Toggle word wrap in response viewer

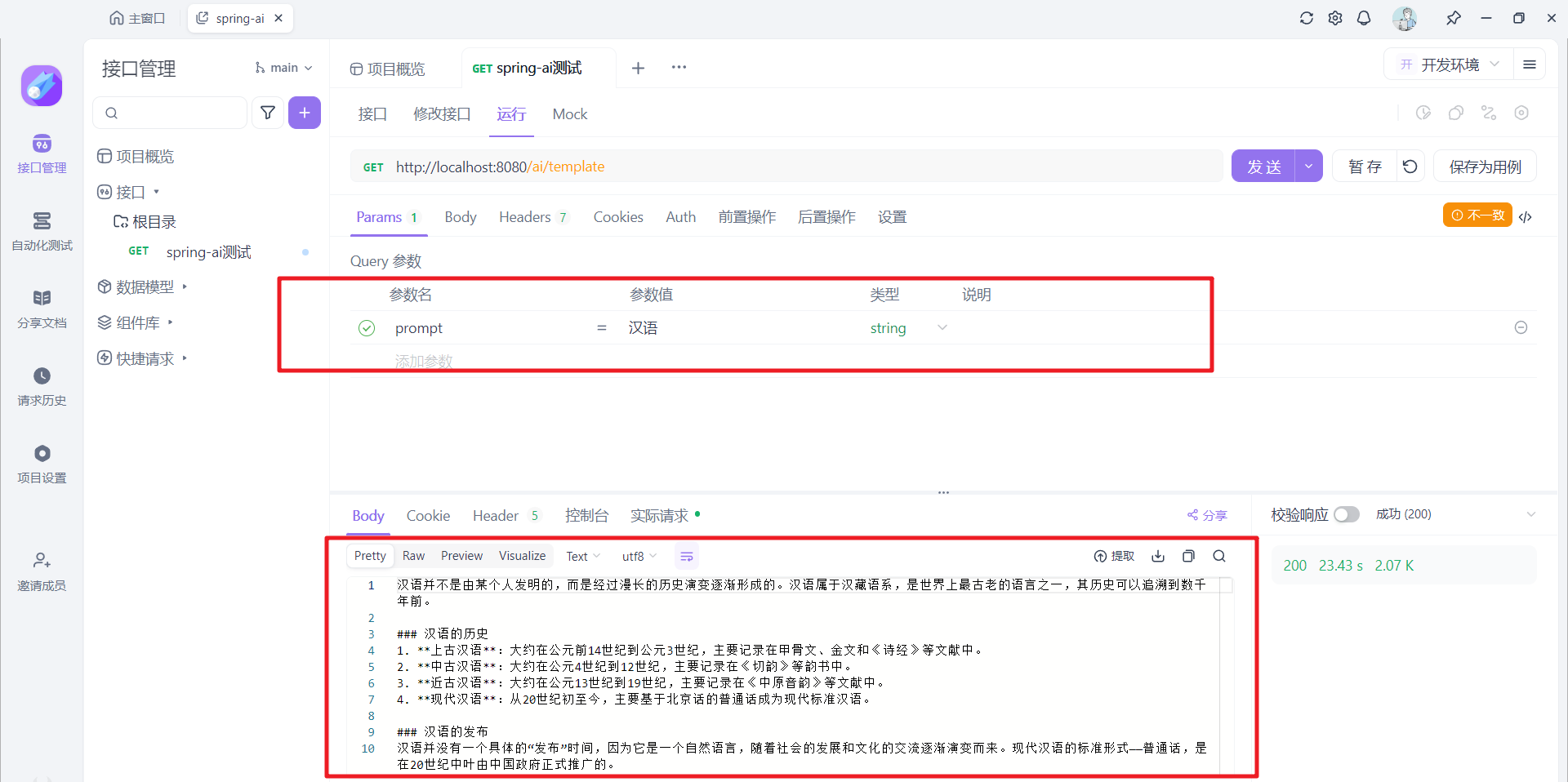click(x=687, y=556)
